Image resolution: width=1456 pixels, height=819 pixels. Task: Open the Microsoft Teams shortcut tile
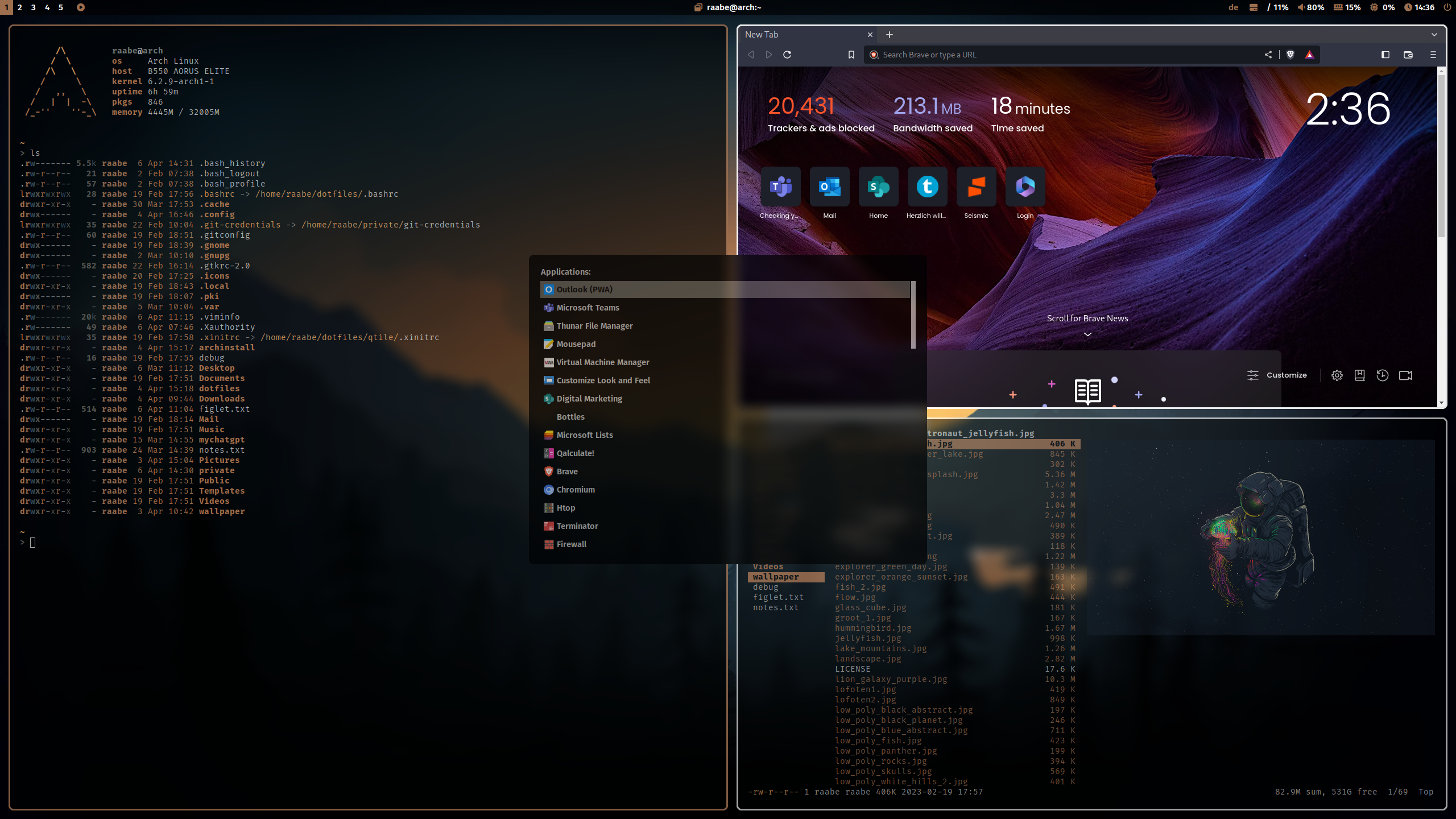pyautogui.click(x=780, y=187)
